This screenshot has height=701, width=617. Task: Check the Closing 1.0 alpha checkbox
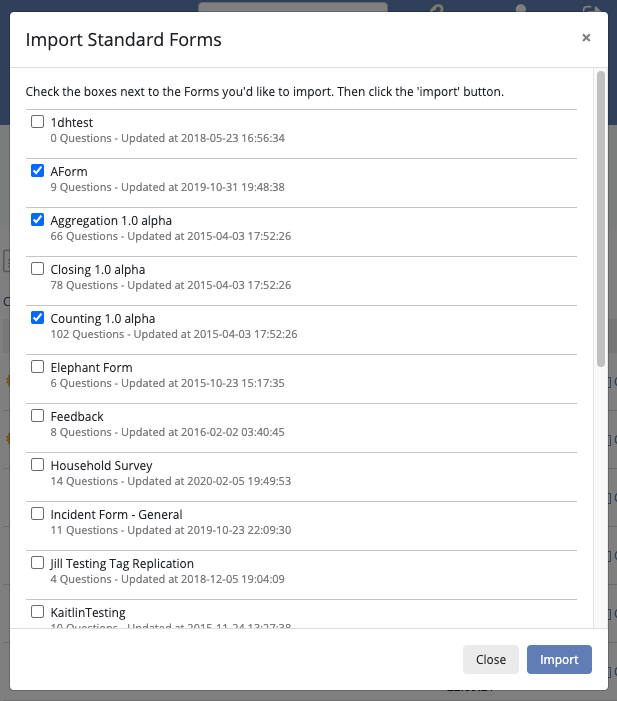pos(38,269)
